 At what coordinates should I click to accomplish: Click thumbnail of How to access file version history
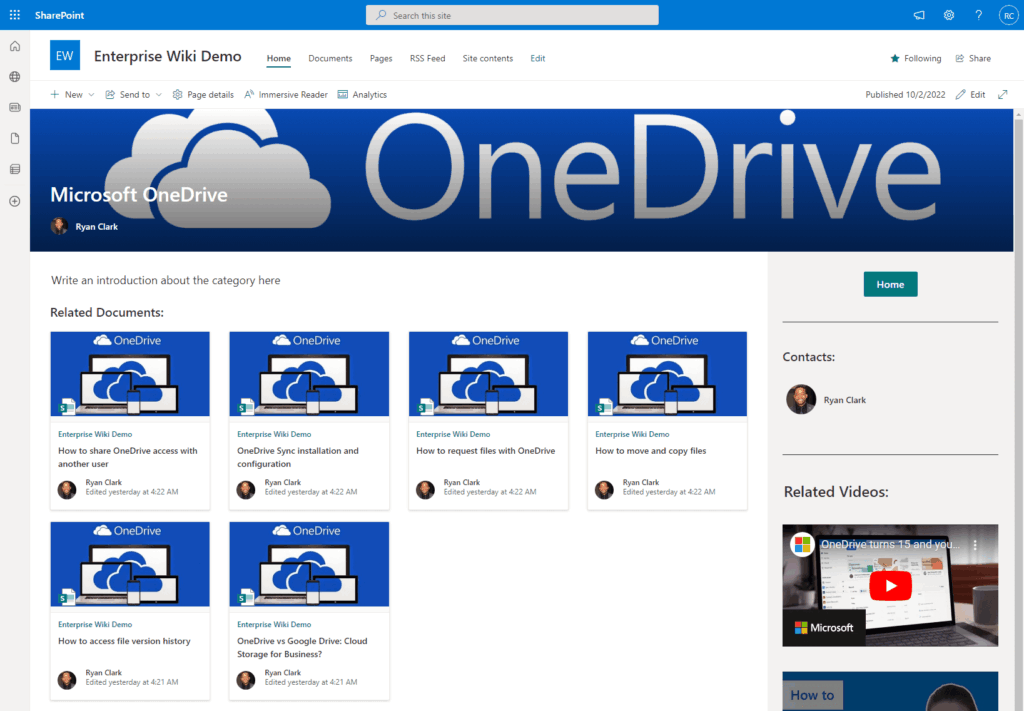point(130,564)
